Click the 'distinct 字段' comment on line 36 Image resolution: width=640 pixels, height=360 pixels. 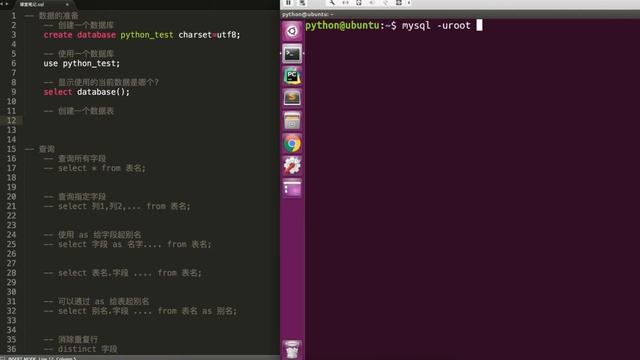click(87, 349)
